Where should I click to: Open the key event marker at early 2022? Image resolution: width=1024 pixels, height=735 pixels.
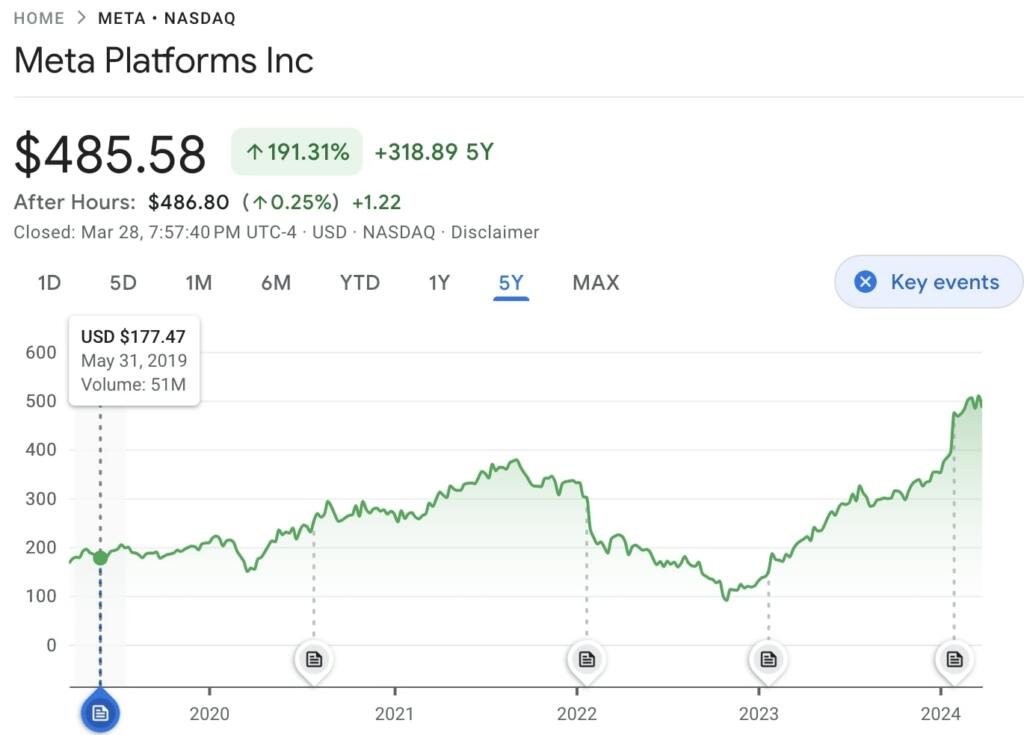click(x=587, y=659)
